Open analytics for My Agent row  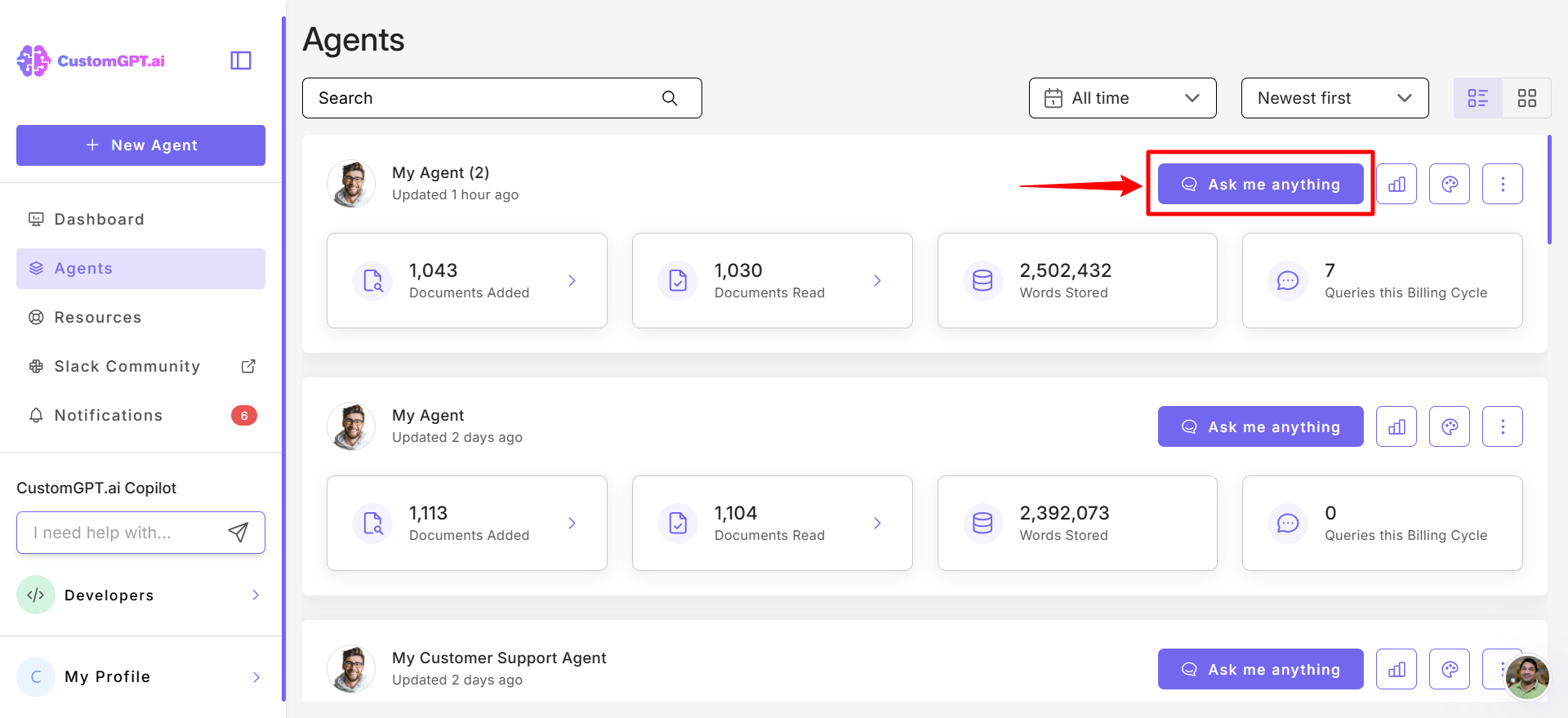1396,426
